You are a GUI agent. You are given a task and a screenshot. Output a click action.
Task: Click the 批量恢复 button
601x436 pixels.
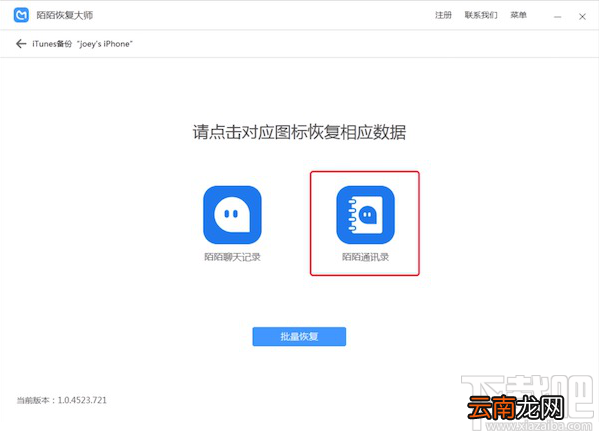(x=299, y=336)
